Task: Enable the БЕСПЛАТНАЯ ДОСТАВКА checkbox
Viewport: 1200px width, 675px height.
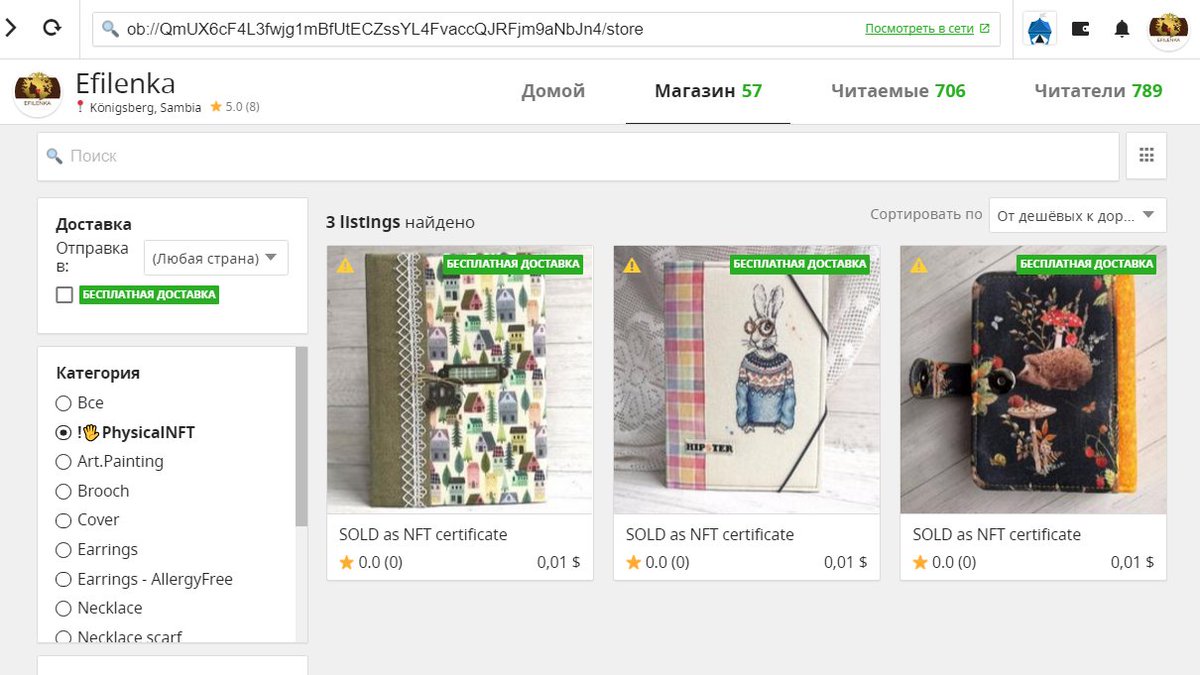Action: [65, 295]
